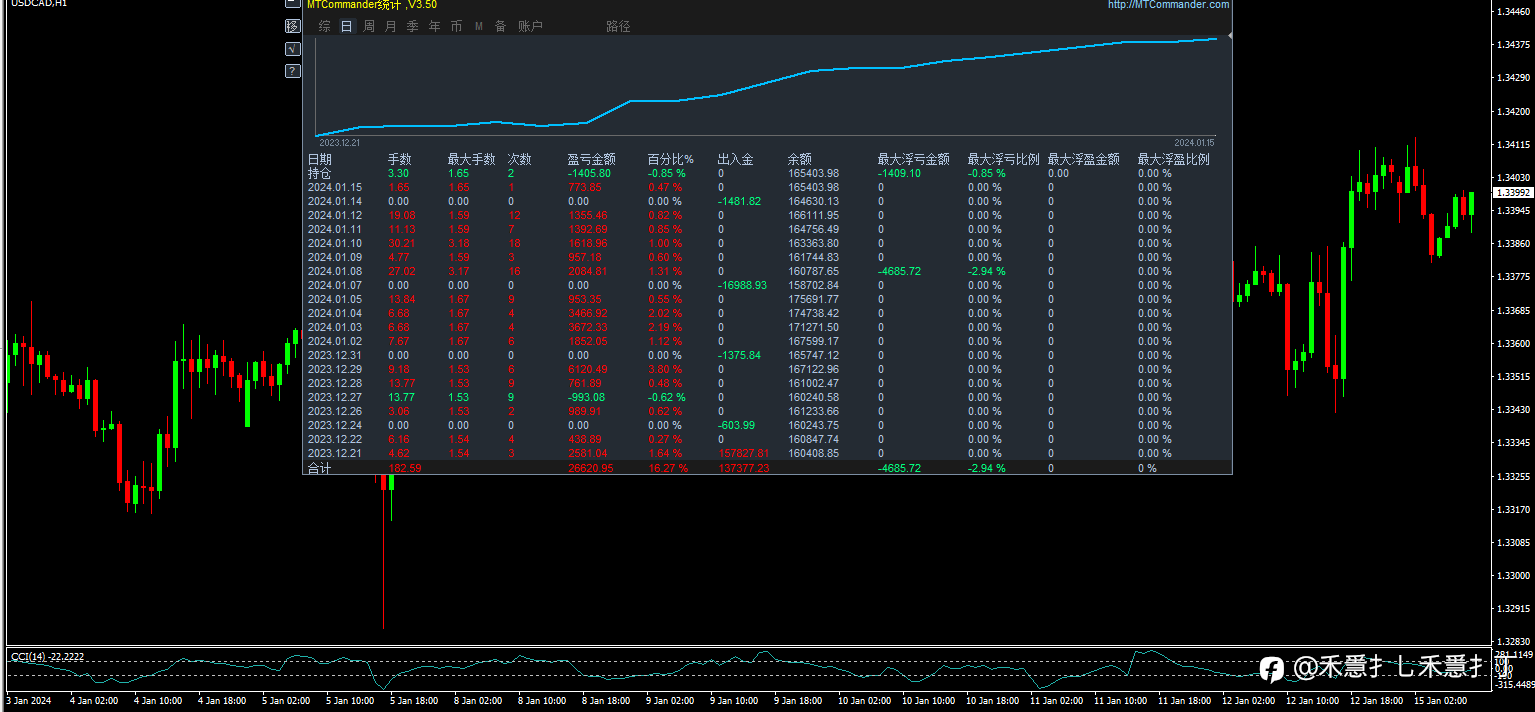Image resolution: width=1535 pixels, height=712 pixels.
Task: Select the 2024.01.10 date row
Action: pyautogui.click(x=334, y=243)
